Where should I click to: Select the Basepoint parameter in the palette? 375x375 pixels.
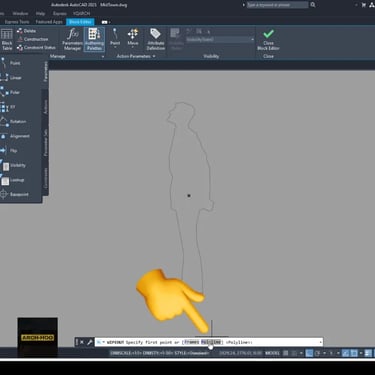tap(15, 194)
